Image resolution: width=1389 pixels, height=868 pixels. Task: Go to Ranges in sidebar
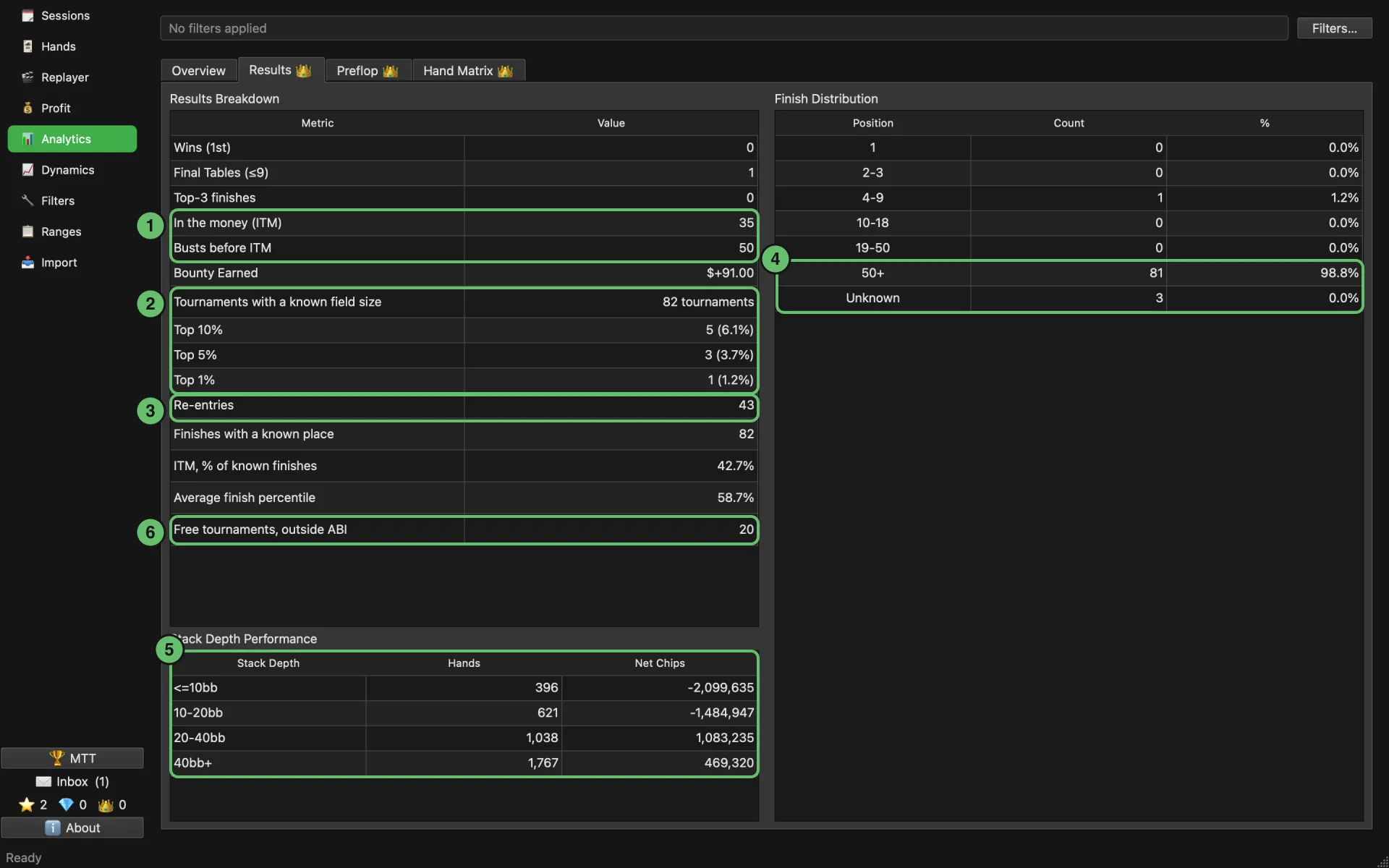click(x=72, y=231)
